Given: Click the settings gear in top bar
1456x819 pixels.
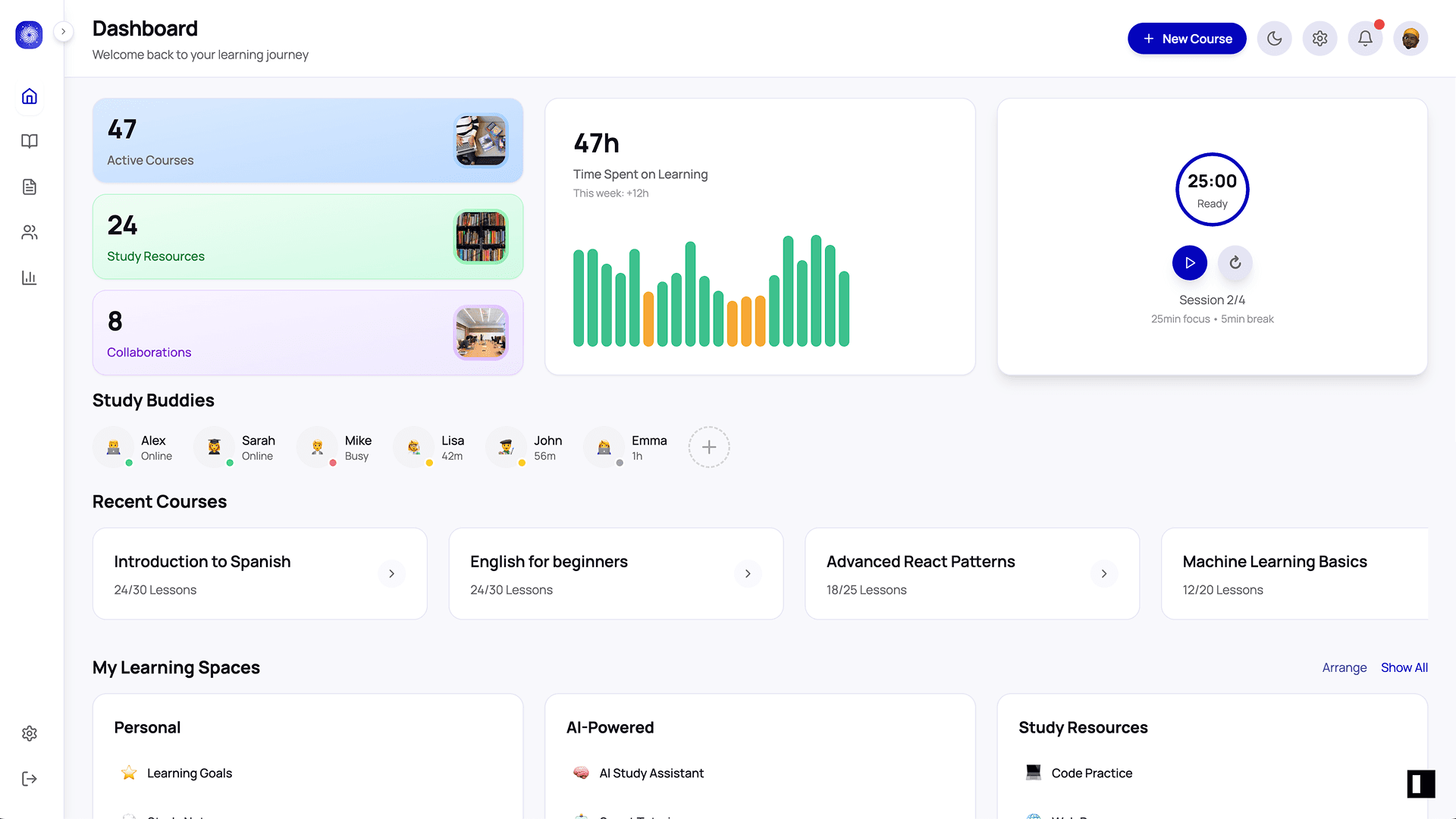Looking at the screenshot, I should (x=1319, y=39).
